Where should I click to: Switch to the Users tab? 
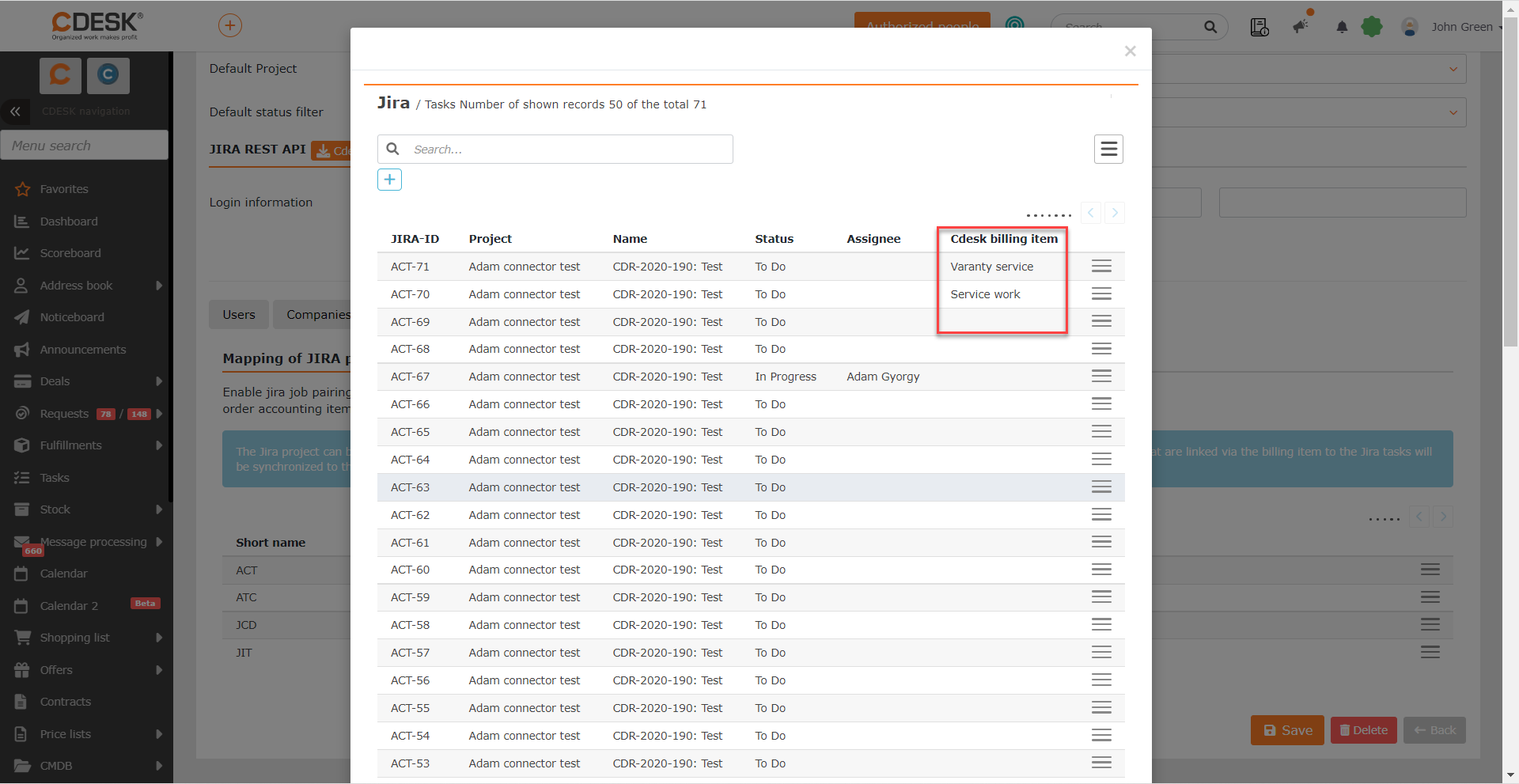click(x=239, y=315)
